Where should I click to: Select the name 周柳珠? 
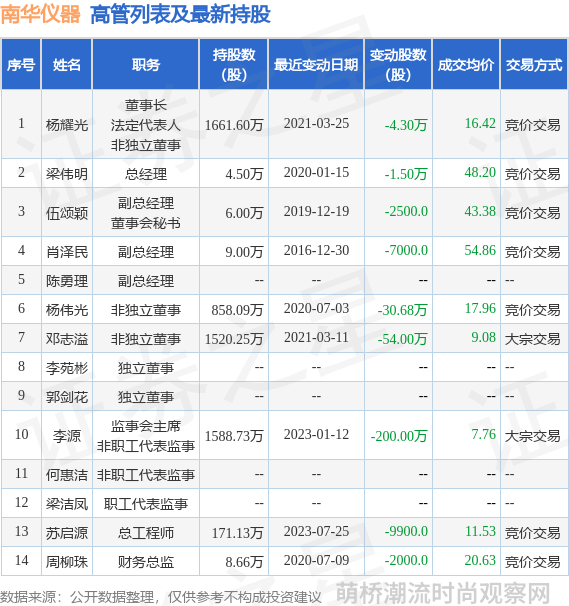pyautogui.click(x=67, y=562)
